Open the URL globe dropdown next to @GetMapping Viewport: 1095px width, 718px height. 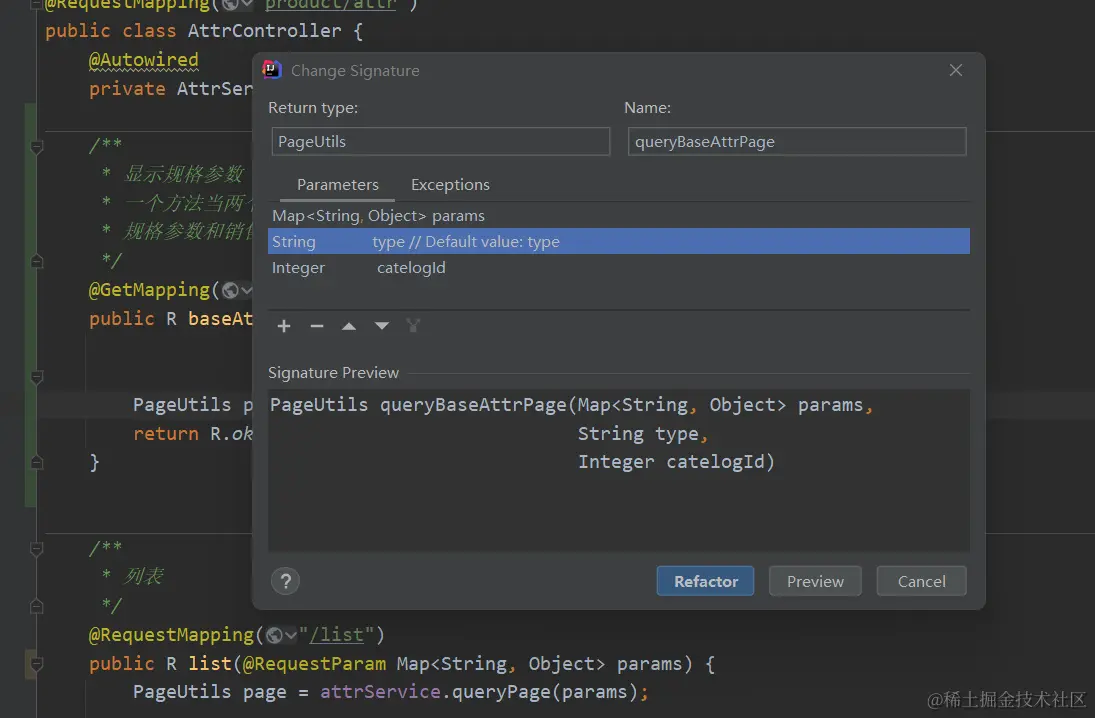coord(237,290)
